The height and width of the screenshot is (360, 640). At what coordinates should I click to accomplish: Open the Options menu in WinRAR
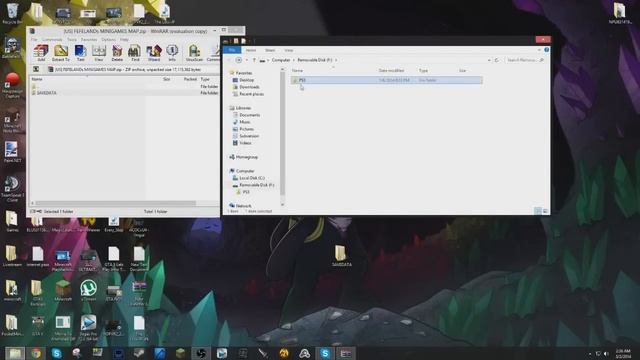click(x=109, y=40)
